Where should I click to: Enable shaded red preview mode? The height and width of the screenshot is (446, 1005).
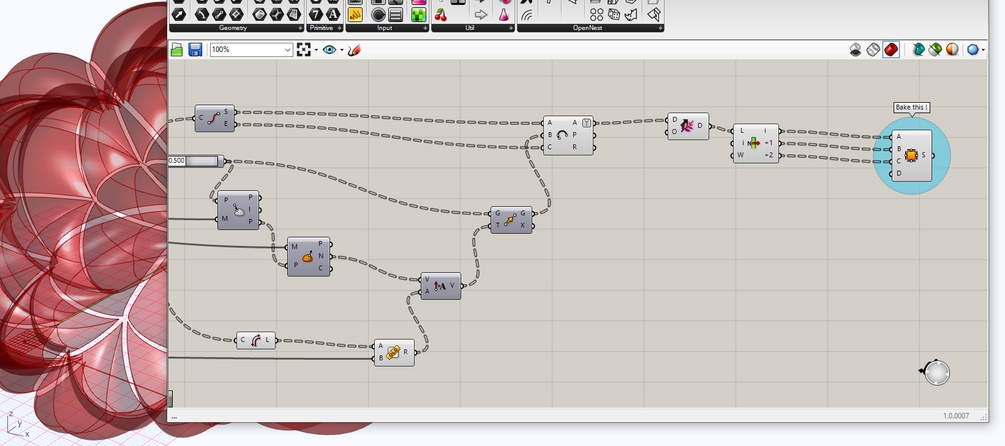coord(889,49)
